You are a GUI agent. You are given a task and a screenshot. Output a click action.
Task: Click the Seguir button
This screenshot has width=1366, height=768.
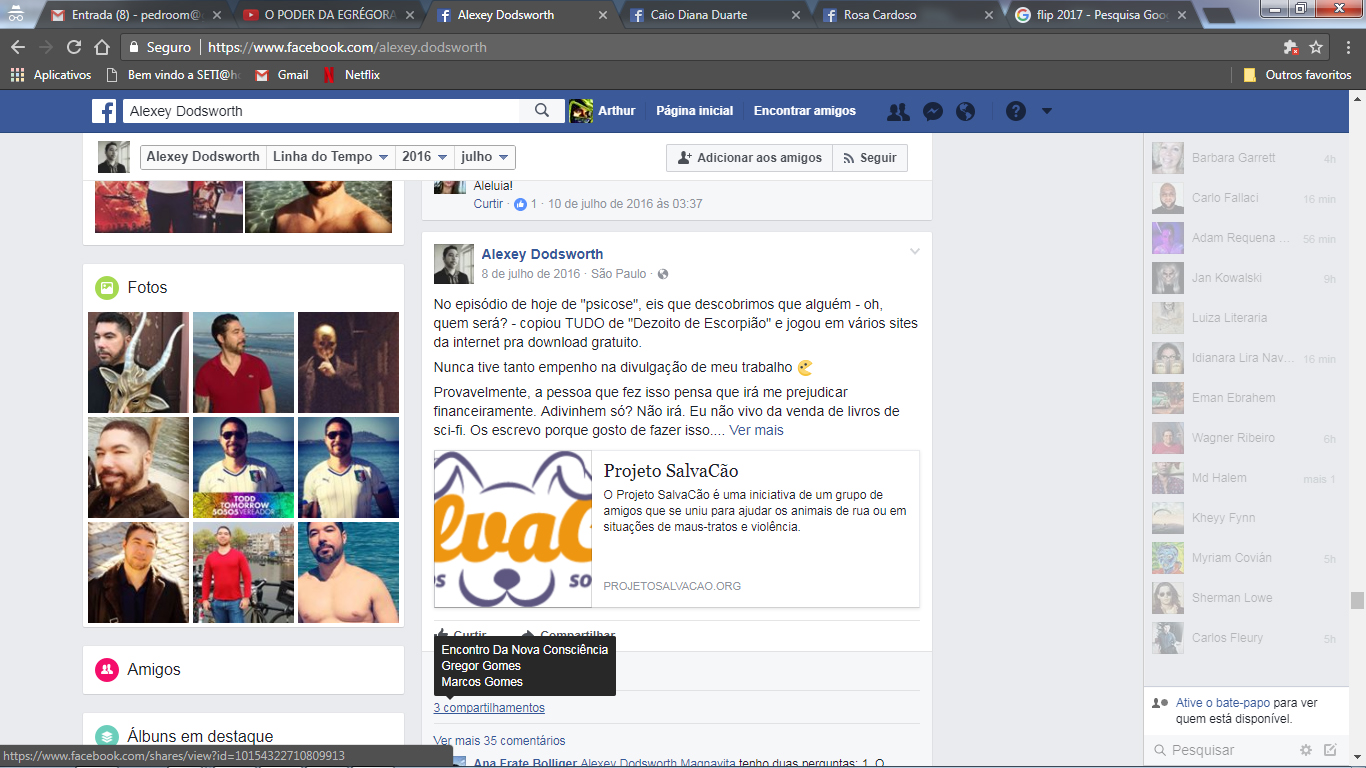pyautogui.click(x=869, y=158)
